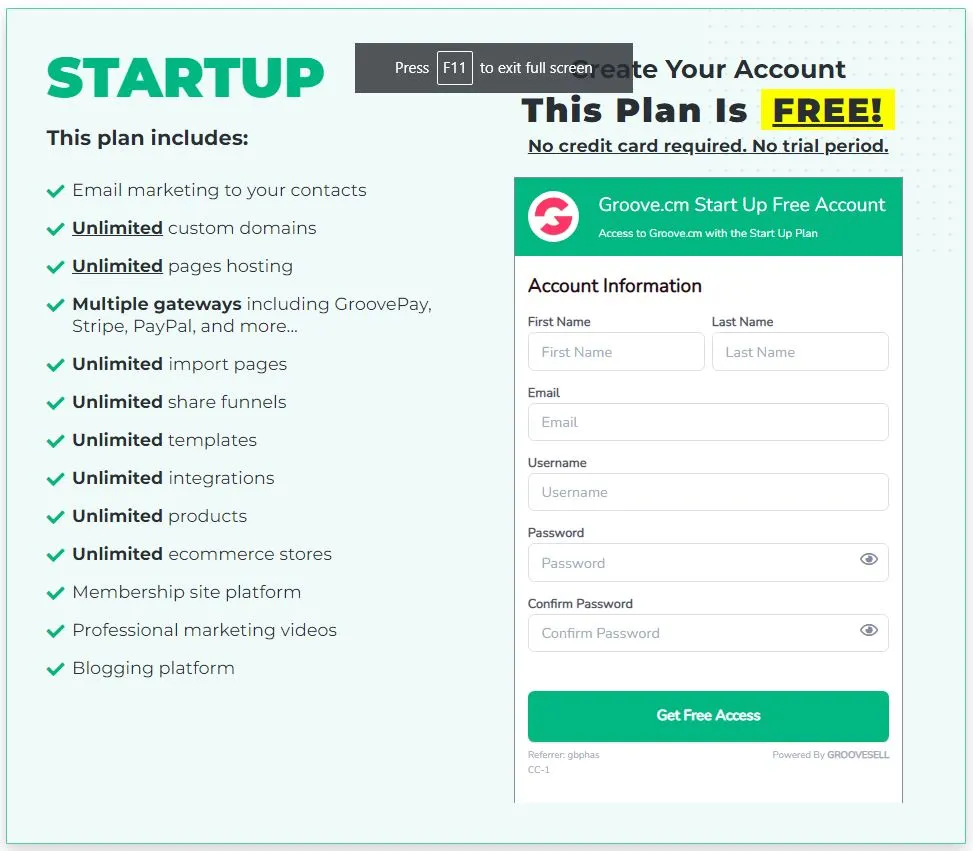Click the Groove.cm pink logo icon
Image resolution: width=973 pixels, height=851 pixels.
(x=553, y=216)
